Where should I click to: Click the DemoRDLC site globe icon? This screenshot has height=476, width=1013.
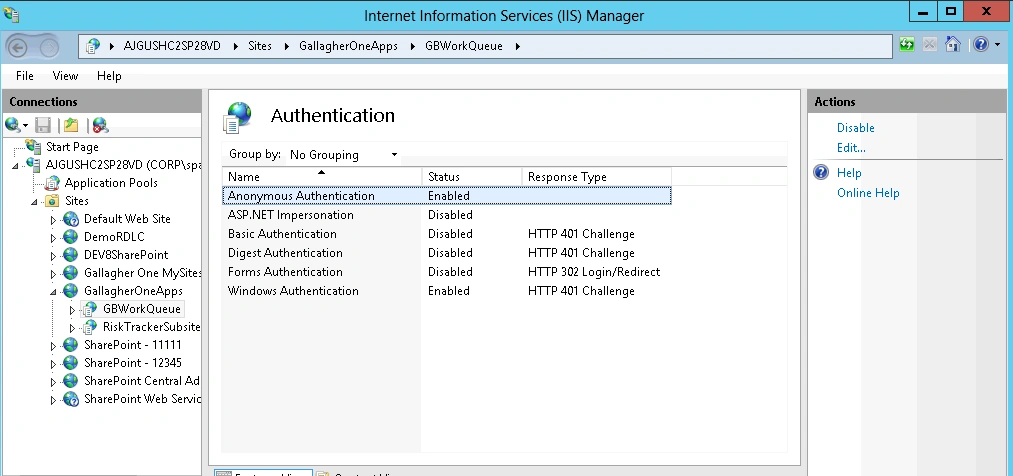pos(70,237)
